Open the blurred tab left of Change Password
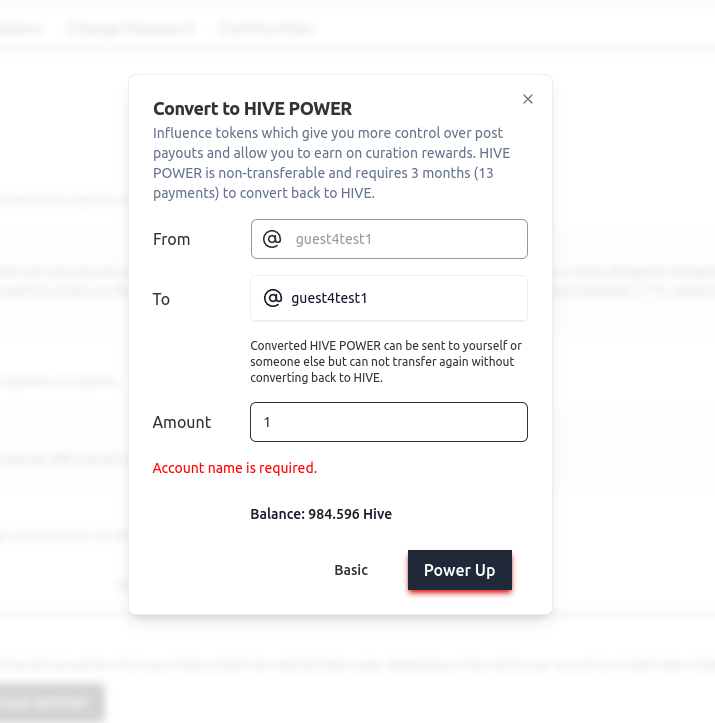 [x=20, y=28]
